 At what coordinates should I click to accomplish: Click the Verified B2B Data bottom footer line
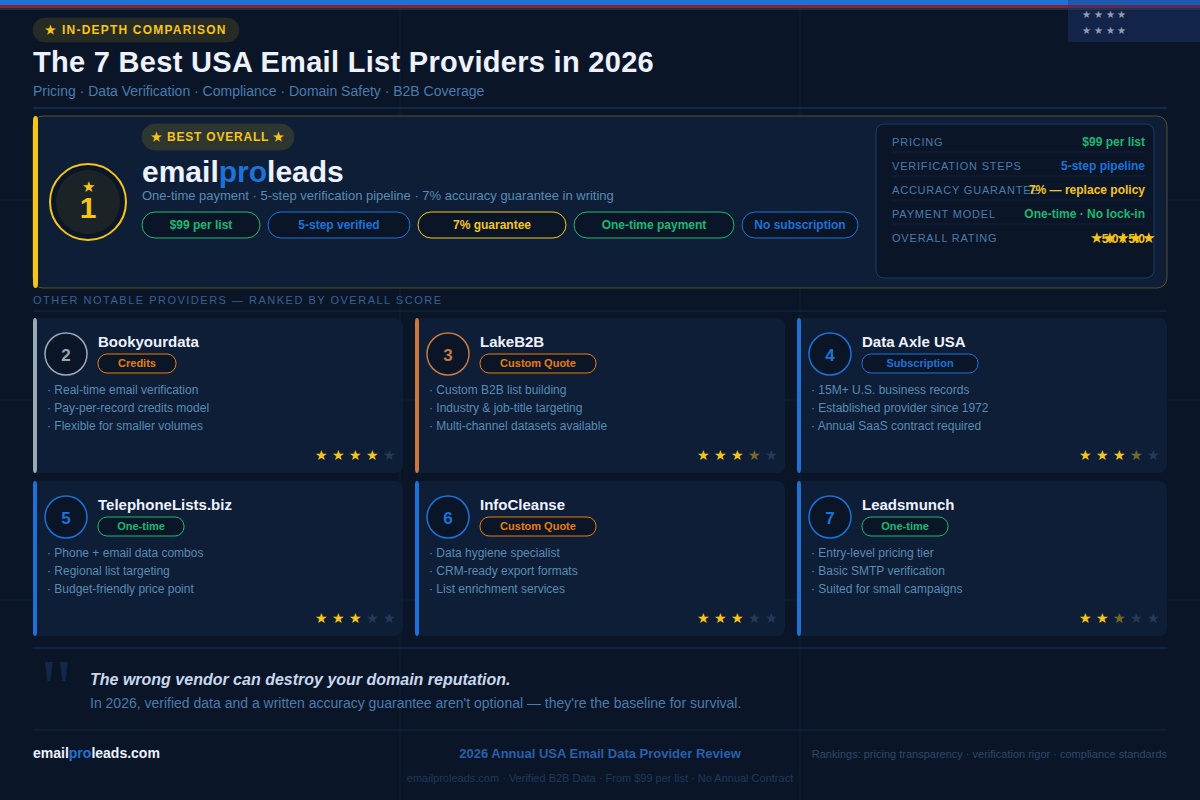[600, 778]
